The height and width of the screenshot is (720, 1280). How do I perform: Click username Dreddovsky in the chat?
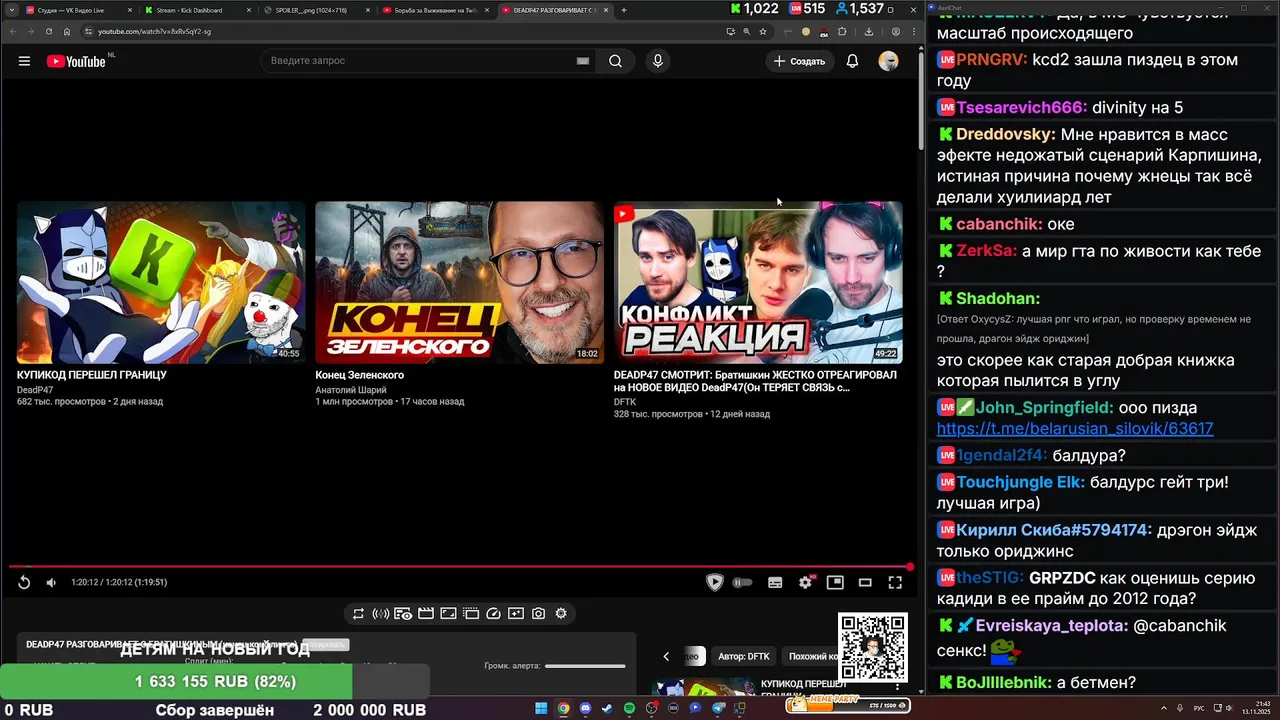pos(1005,134)
